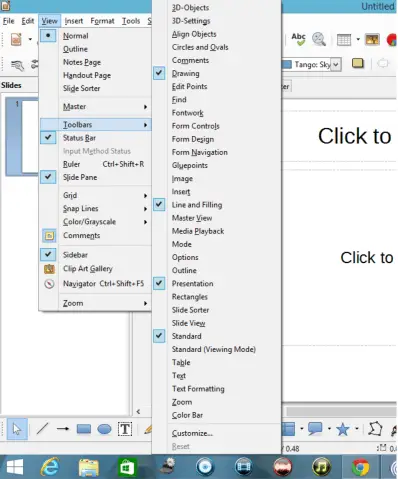398x479 pixels.
Task: Open Internet Explorer from the taskbar
Action: pos(50,467)
